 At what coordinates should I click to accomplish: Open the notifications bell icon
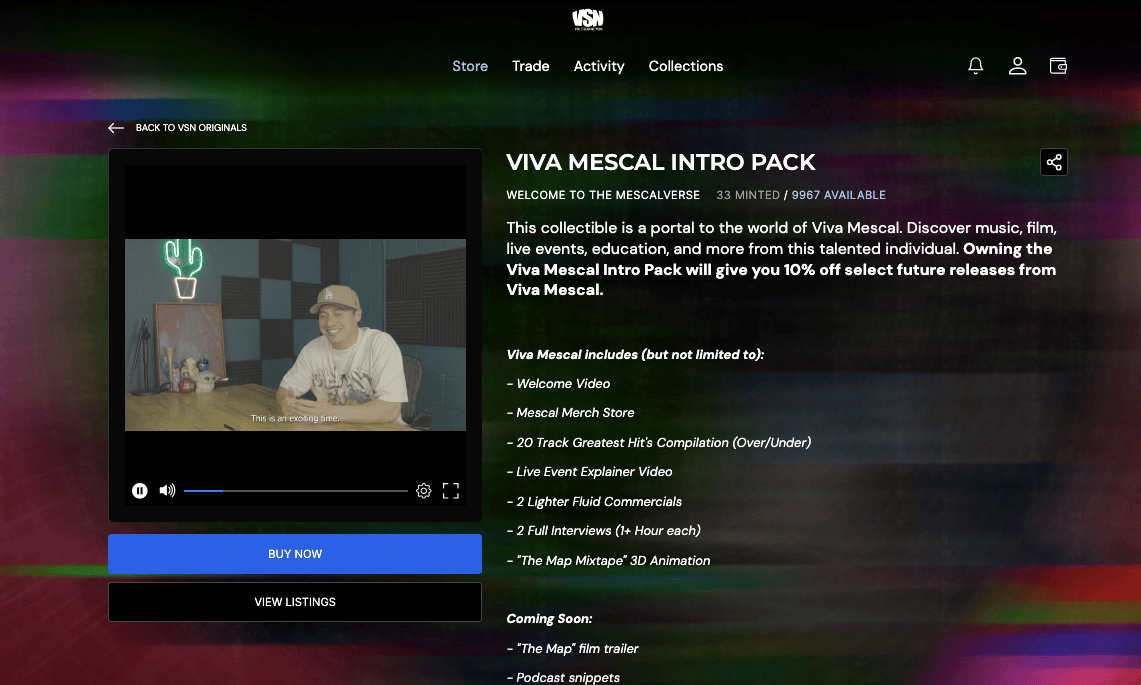(x=975, y=66)
